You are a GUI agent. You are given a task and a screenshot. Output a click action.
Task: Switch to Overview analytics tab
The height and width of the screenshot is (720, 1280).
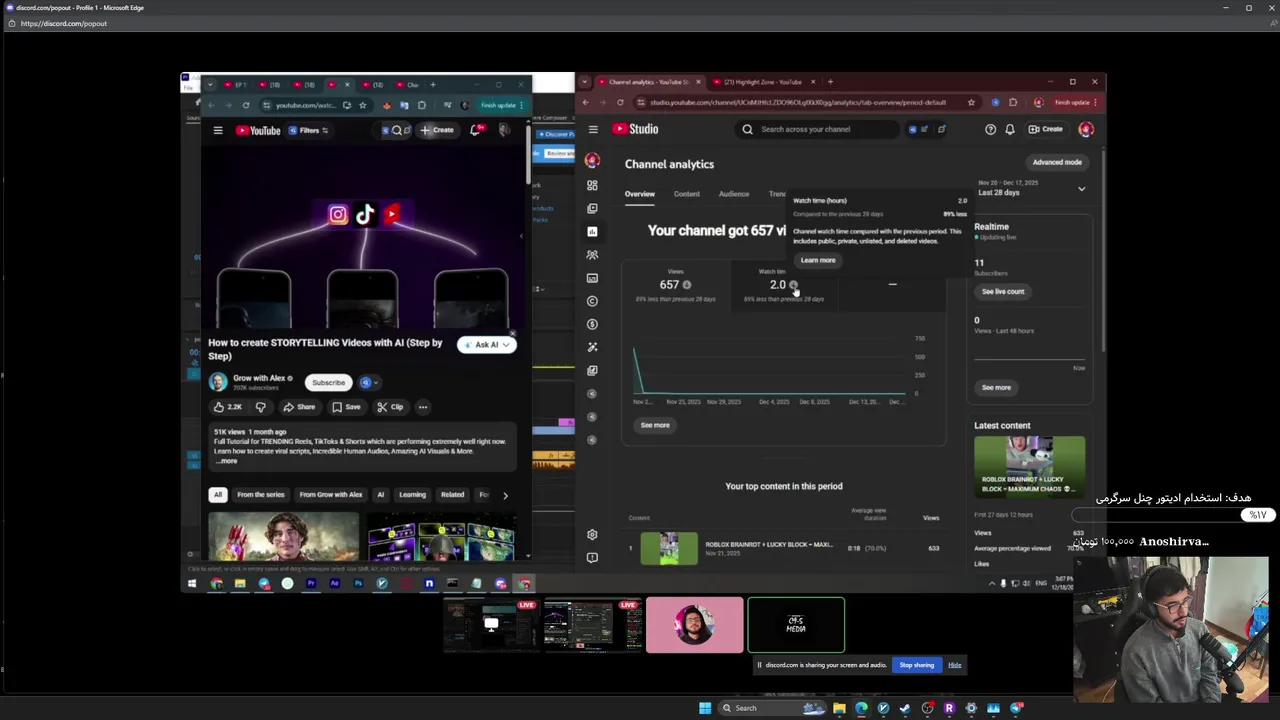coord(640,194)
